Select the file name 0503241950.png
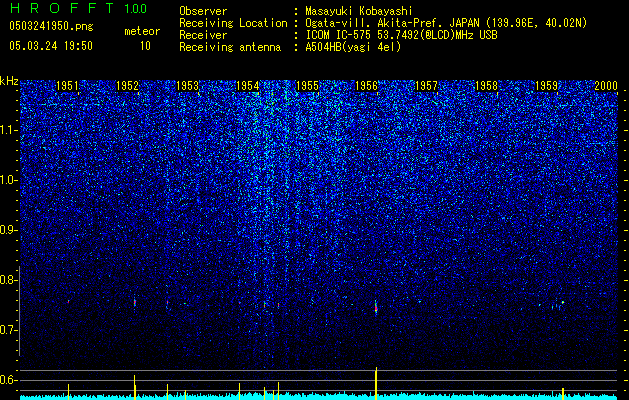629x400 pixels. tap(51, 26)
